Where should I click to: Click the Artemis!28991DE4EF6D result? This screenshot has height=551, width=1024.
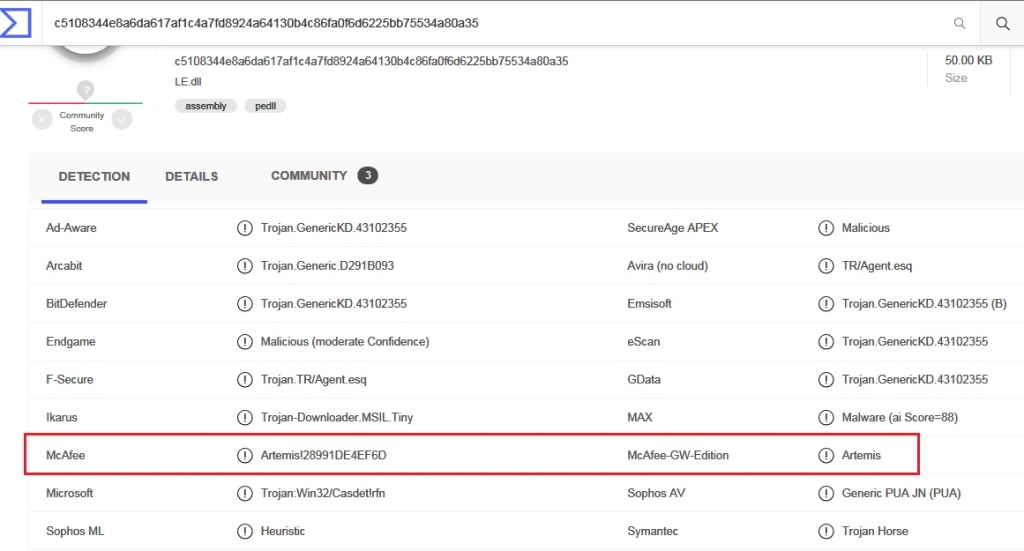[323, 455]
